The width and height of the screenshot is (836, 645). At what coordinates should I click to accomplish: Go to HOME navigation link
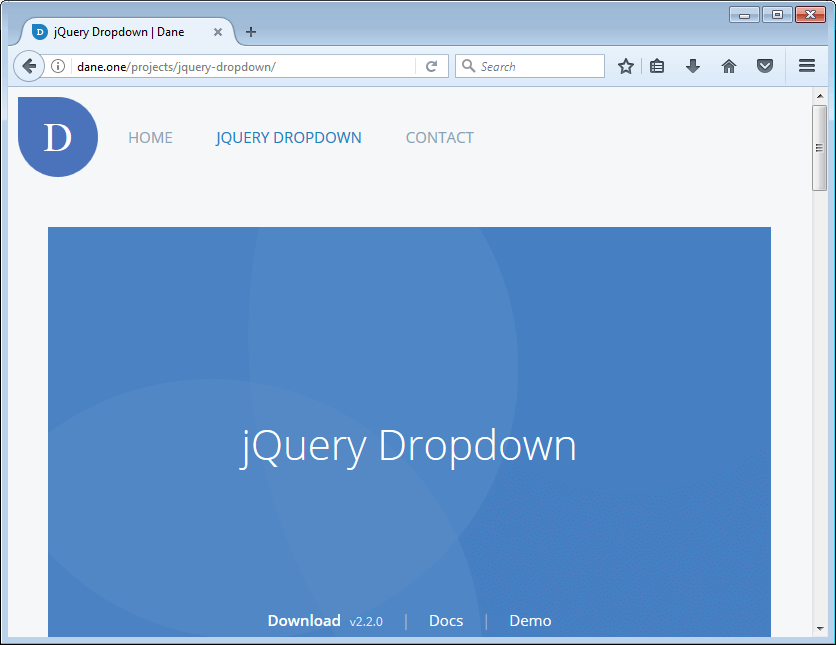(x=150, y=138)
